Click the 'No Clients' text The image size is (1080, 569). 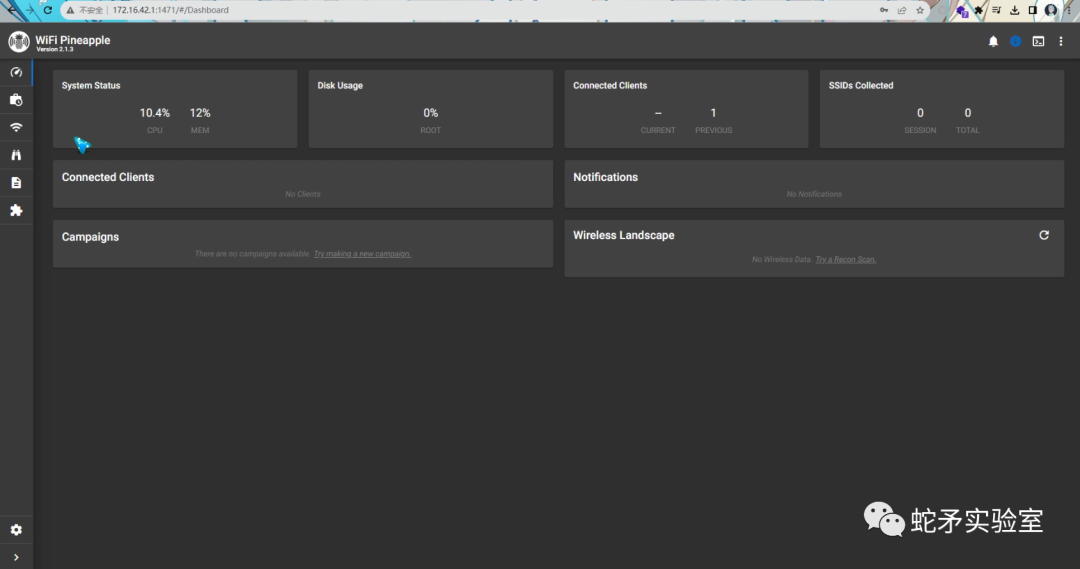coord(303,194)
